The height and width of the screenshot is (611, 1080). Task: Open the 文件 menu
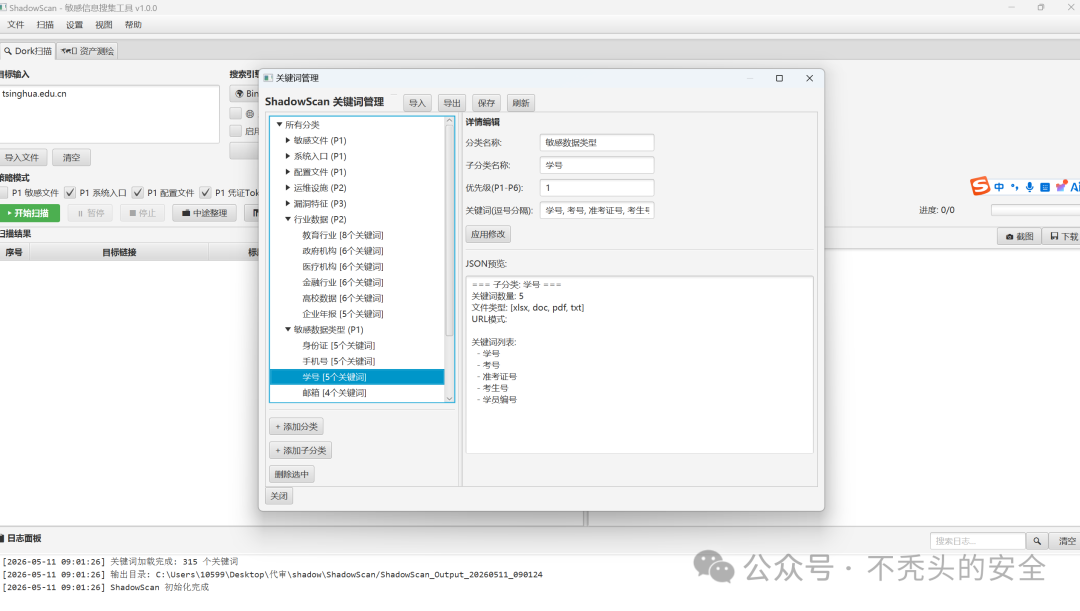pos(15,25)
